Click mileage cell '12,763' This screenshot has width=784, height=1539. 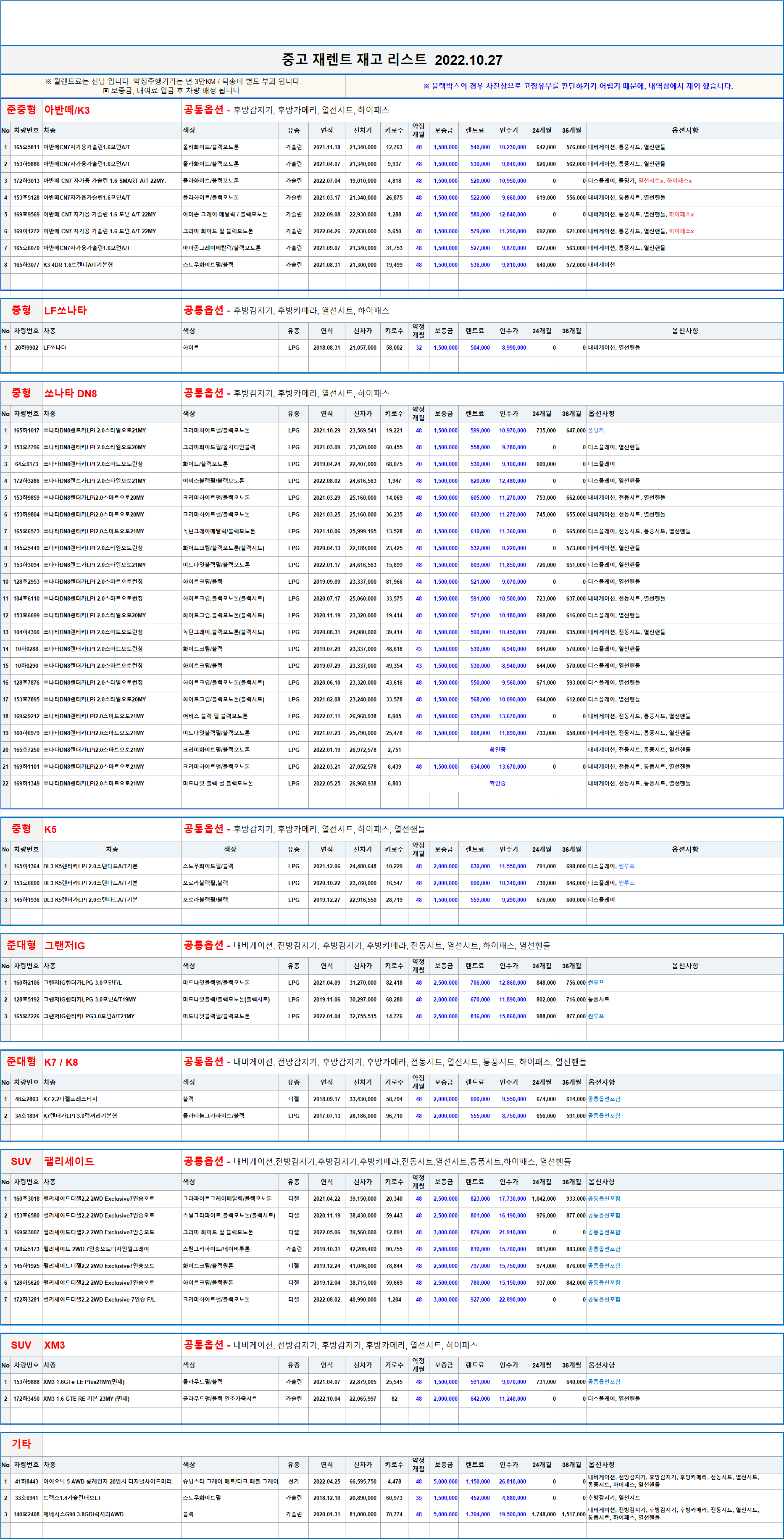(394, 147)
